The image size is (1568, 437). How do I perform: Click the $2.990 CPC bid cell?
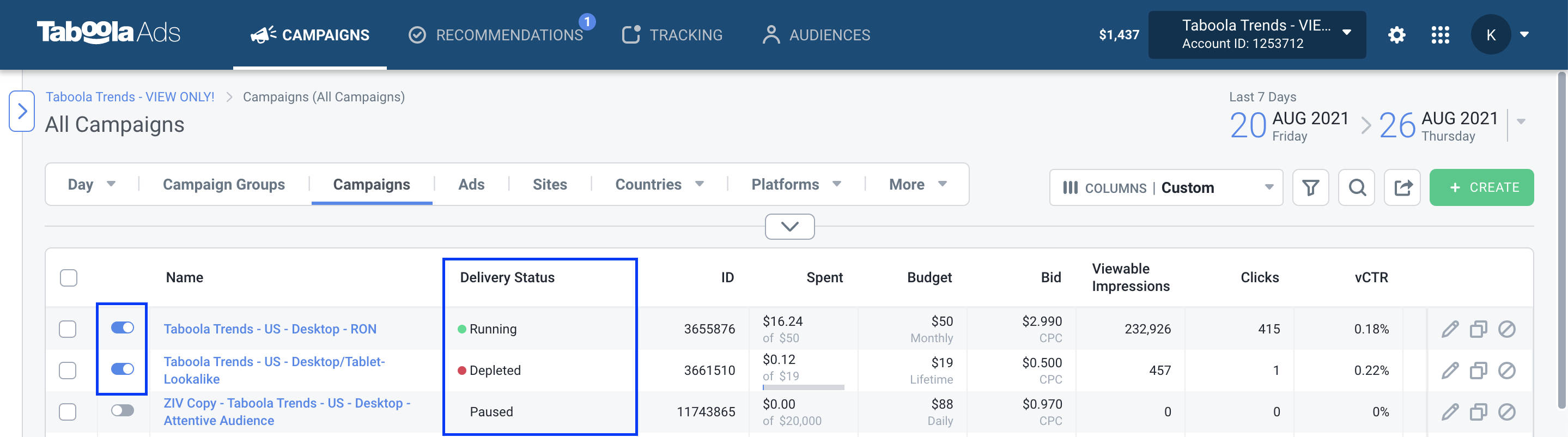click(x=1042, y=329)
